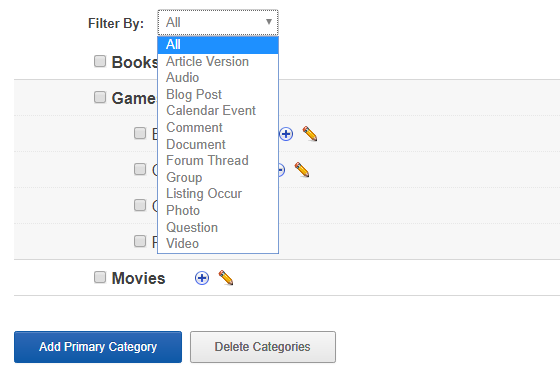The image size is (560, 389).
Task: Click the 'Books' category name
Action: point(135,62)
